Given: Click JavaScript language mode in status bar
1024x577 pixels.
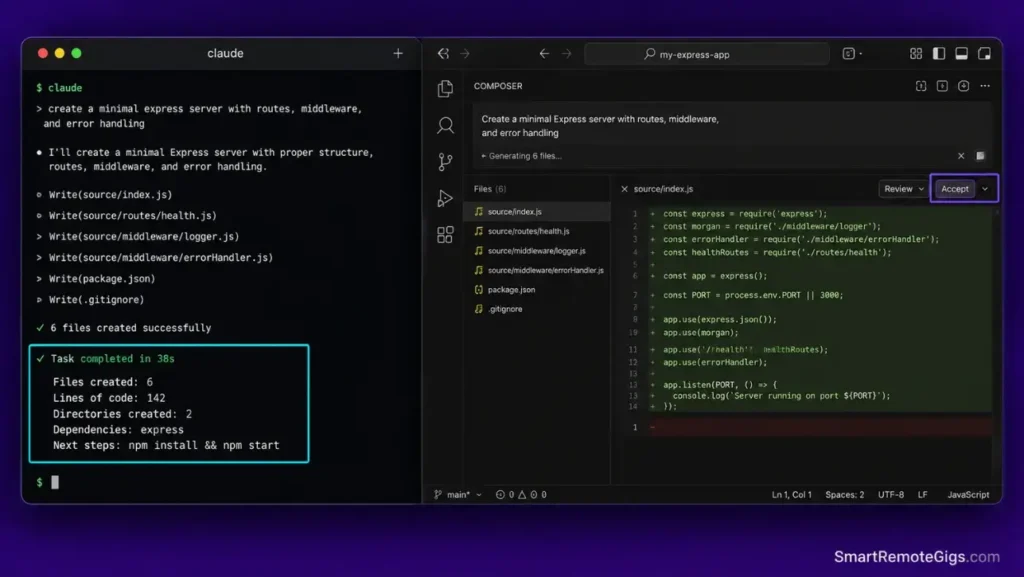Looking at the screenshot, I should (968, 495).
